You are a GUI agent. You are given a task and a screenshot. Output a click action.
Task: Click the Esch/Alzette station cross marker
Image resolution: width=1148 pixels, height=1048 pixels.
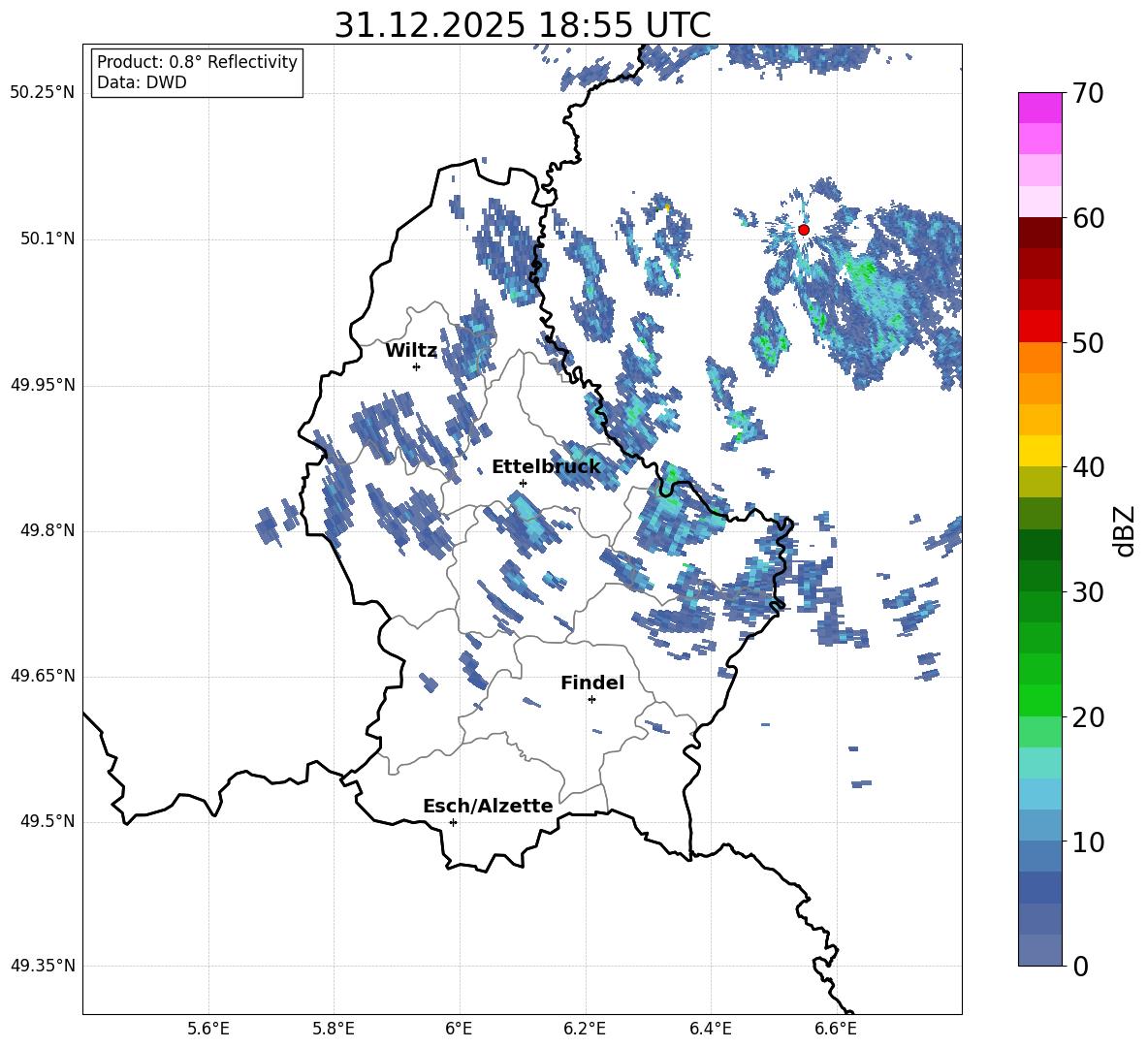453,822
